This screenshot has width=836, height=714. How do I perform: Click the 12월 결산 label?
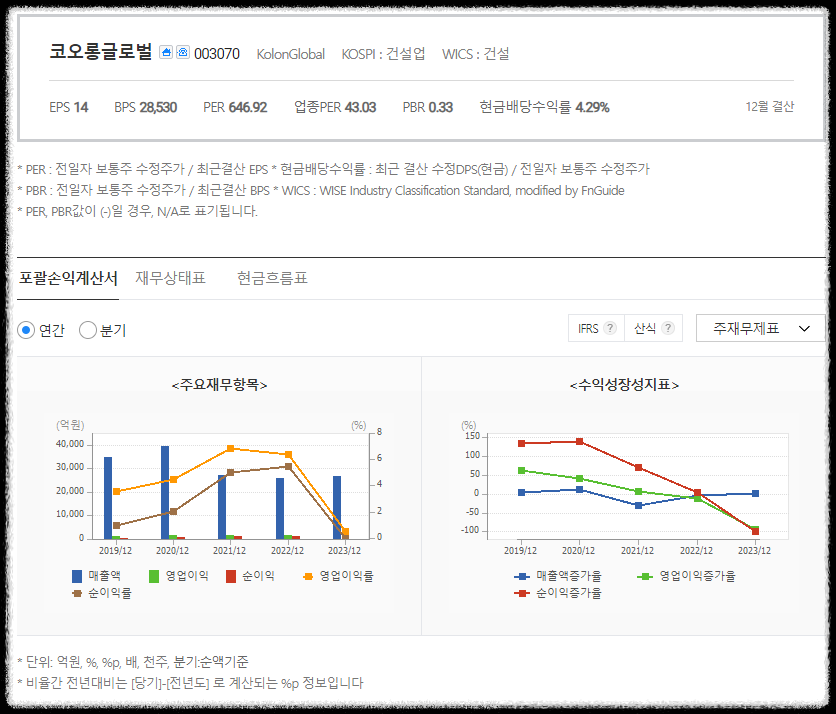pyautogui.click(x=769, y=107)
